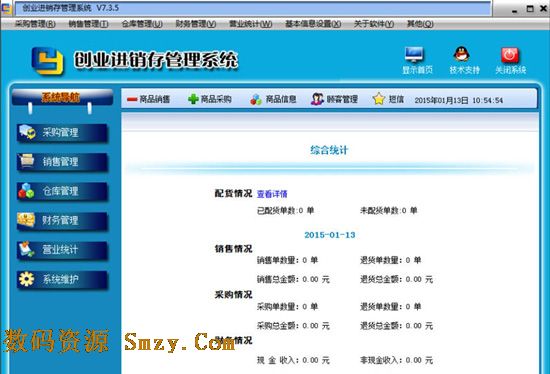Click the toolbar date and time display
The width and height of the screenshot is (550, 374).
[x=459, y=100]
